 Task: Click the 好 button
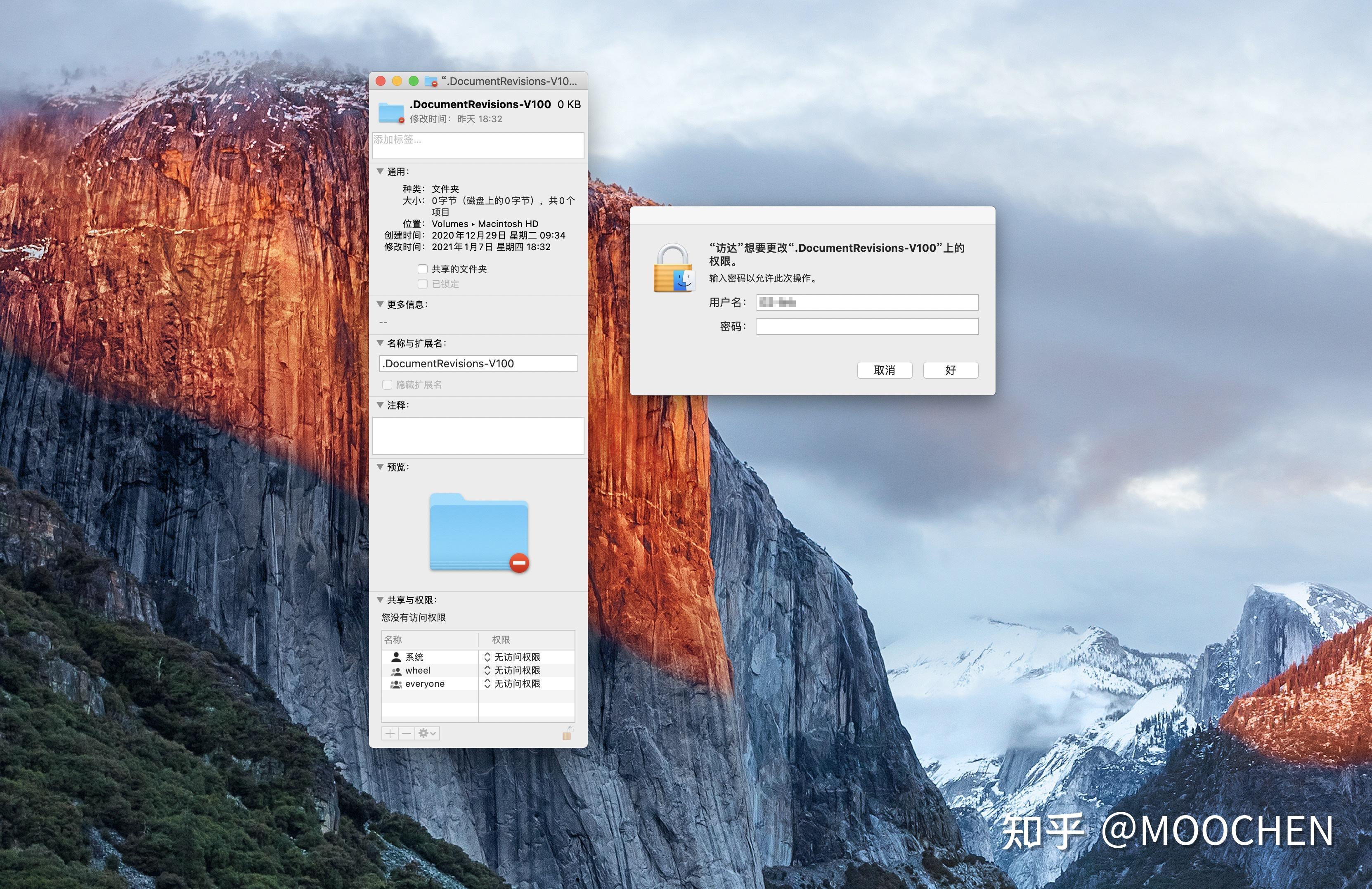click(950, 370)
